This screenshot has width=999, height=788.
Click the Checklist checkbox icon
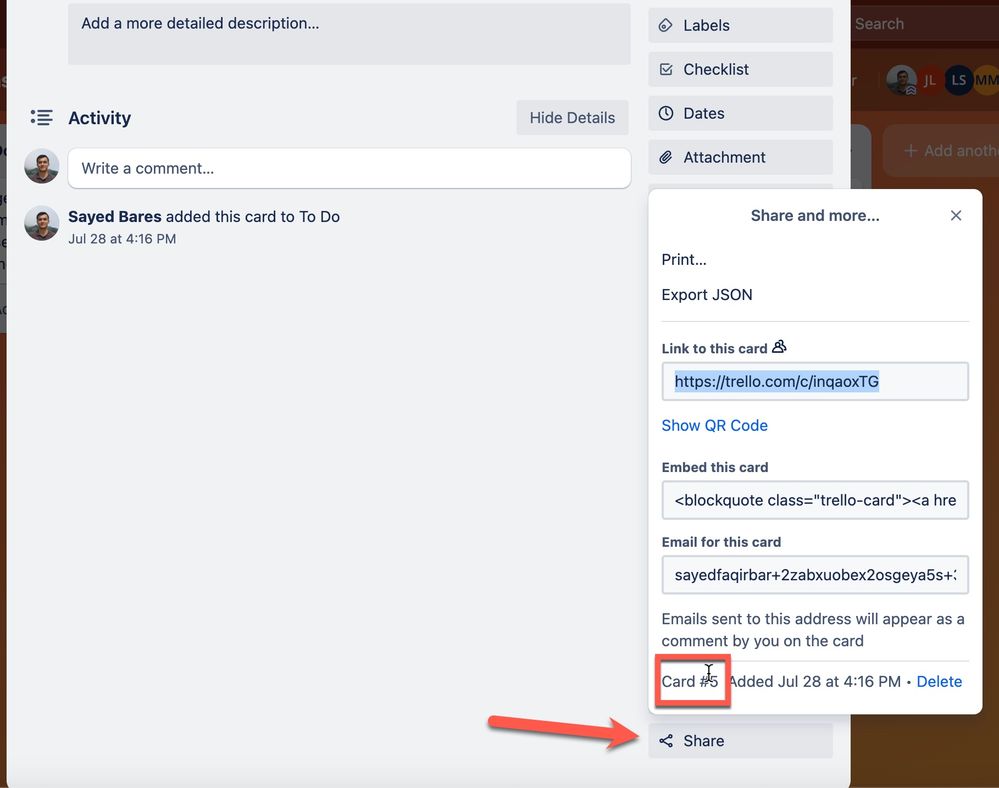click(x=666, y=69)
